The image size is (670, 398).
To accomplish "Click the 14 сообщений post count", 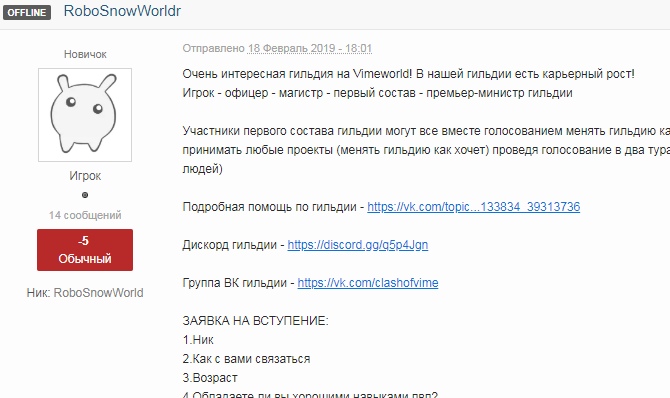I will click(x=85, y=215).
